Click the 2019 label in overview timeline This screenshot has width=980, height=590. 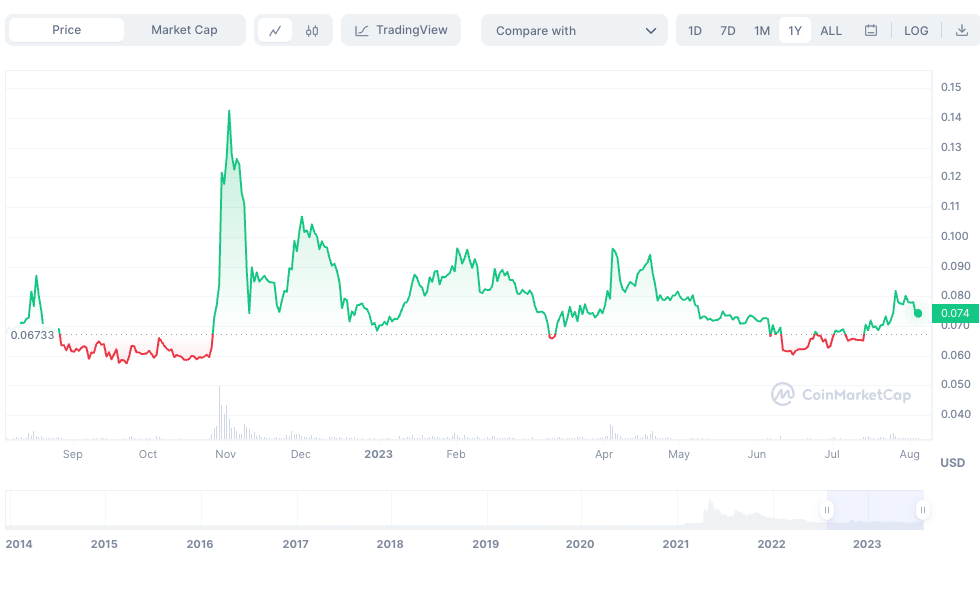pyautogui.click(x=486, y=544)
